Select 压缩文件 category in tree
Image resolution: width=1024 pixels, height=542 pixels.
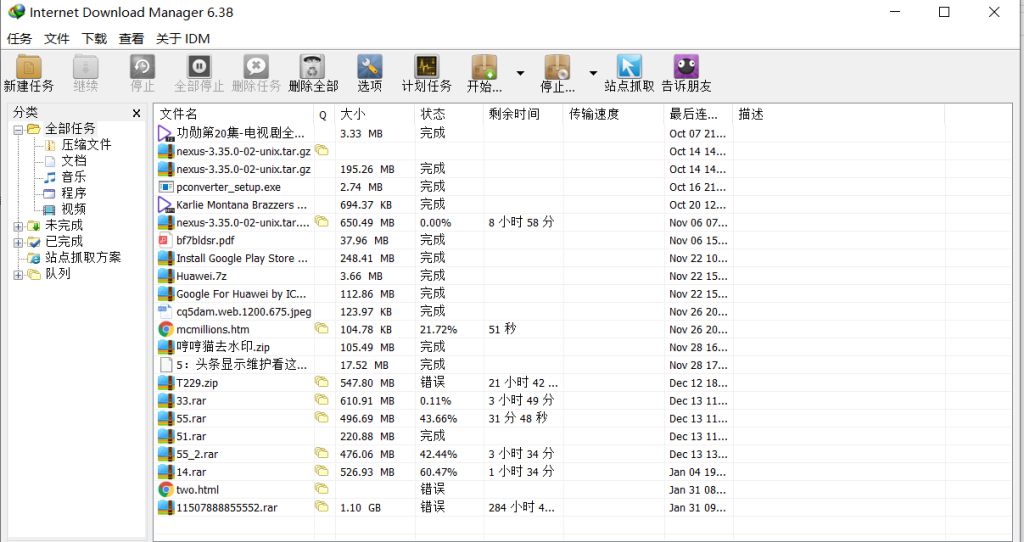tap(86, 145)
